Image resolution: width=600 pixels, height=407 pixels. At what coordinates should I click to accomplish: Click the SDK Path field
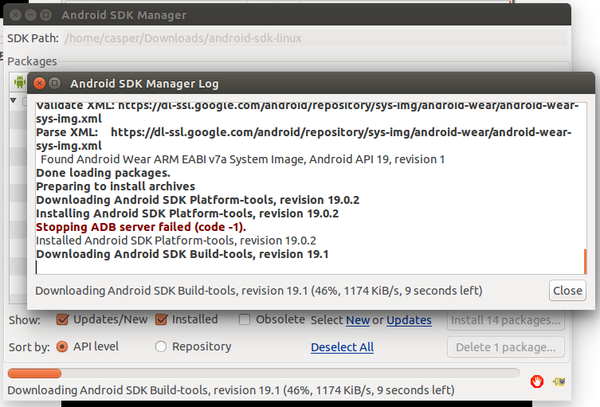point(315,38)
